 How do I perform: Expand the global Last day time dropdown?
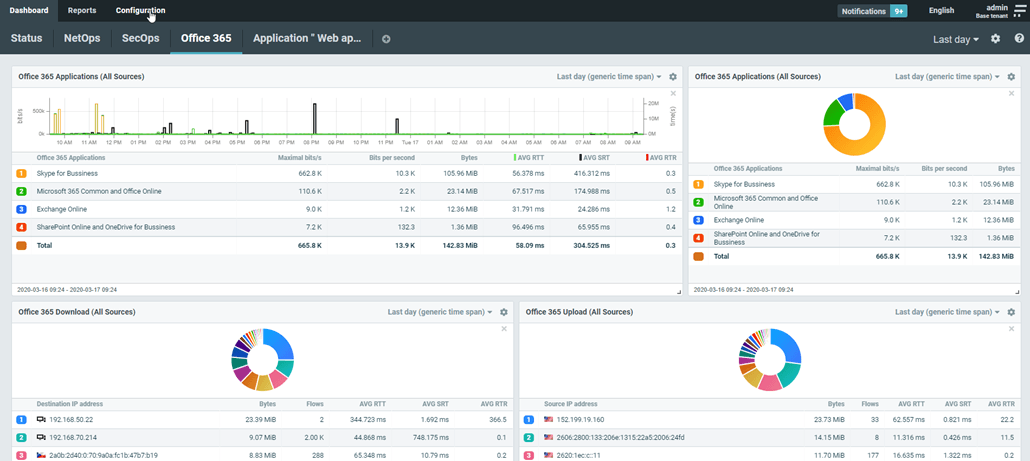tap(955, 40)
